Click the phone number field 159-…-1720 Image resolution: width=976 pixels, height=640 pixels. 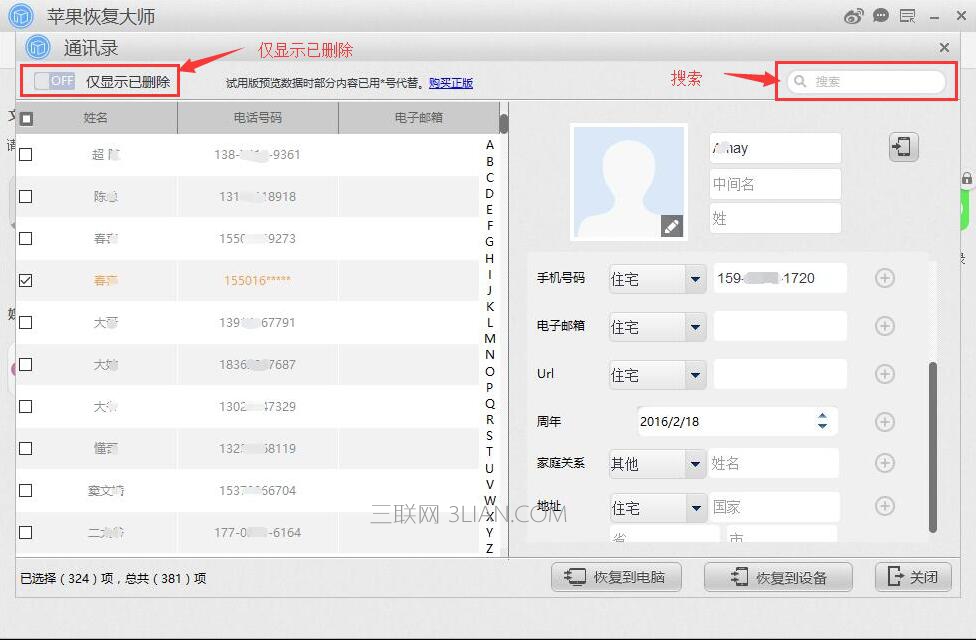[x=780, y=278]
